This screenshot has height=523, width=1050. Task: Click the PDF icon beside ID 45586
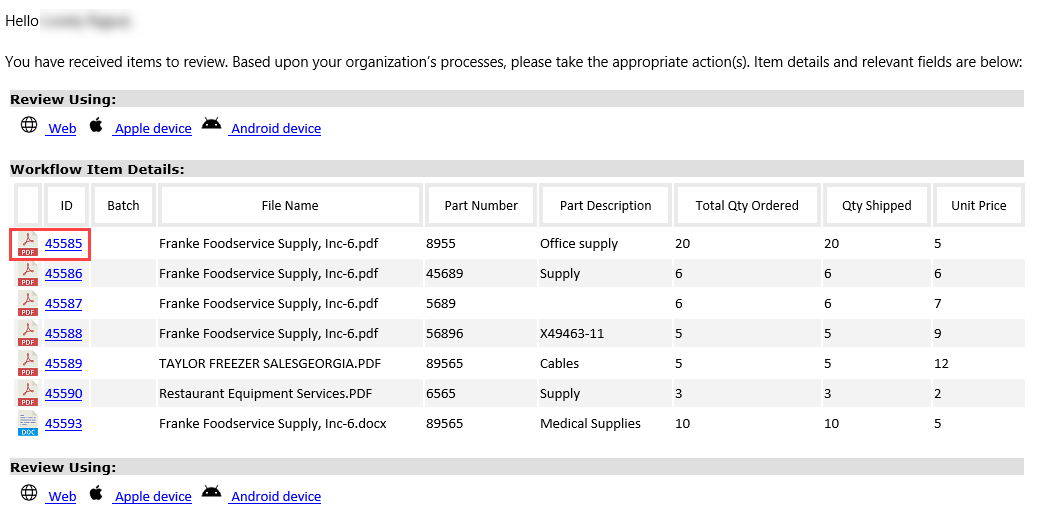coord(27,274)
